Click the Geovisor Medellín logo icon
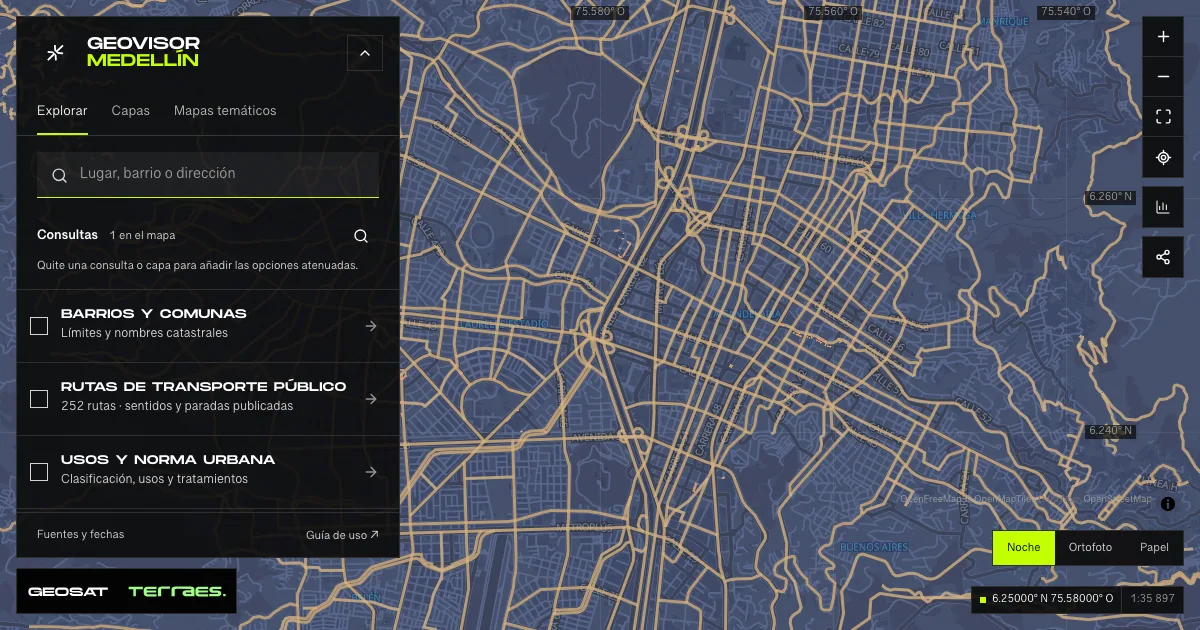The width and height of the screenshot is (1200, 630). [56, 52]
